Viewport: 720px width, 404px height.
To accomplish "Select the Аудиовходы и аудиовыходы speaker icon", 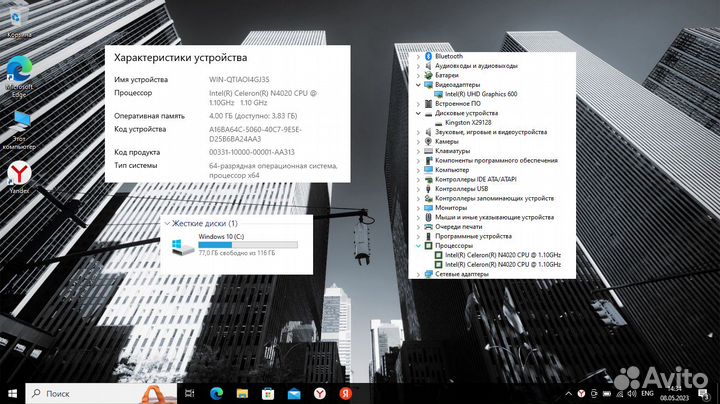I will tap(428, 66).
